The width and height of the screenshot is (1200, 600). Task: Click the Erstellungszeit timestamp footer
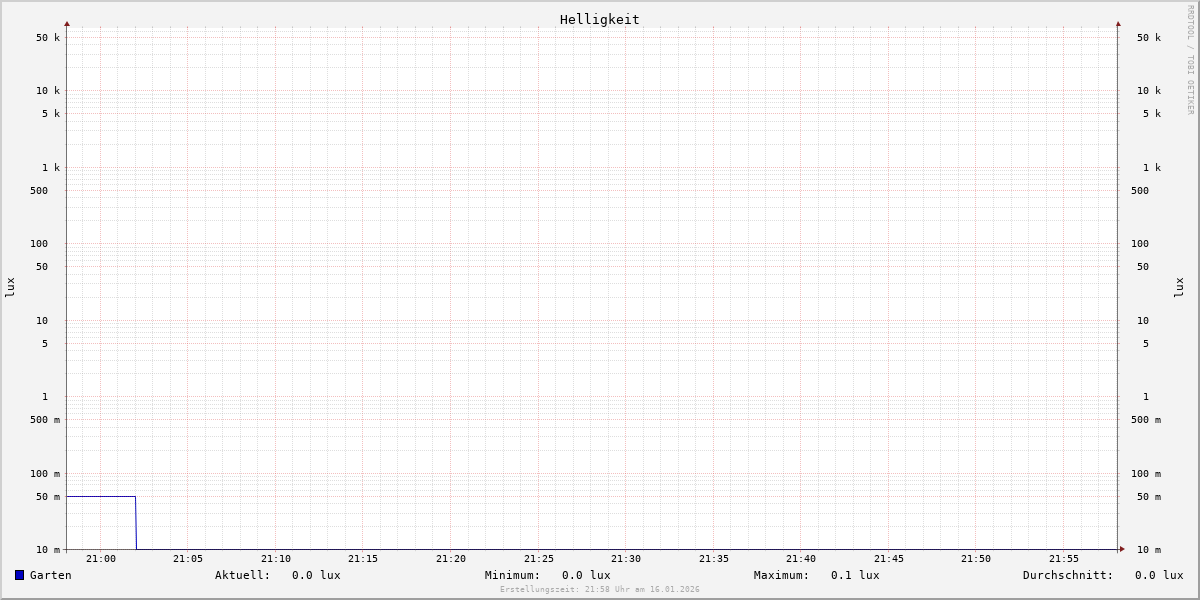coord(600,590)
